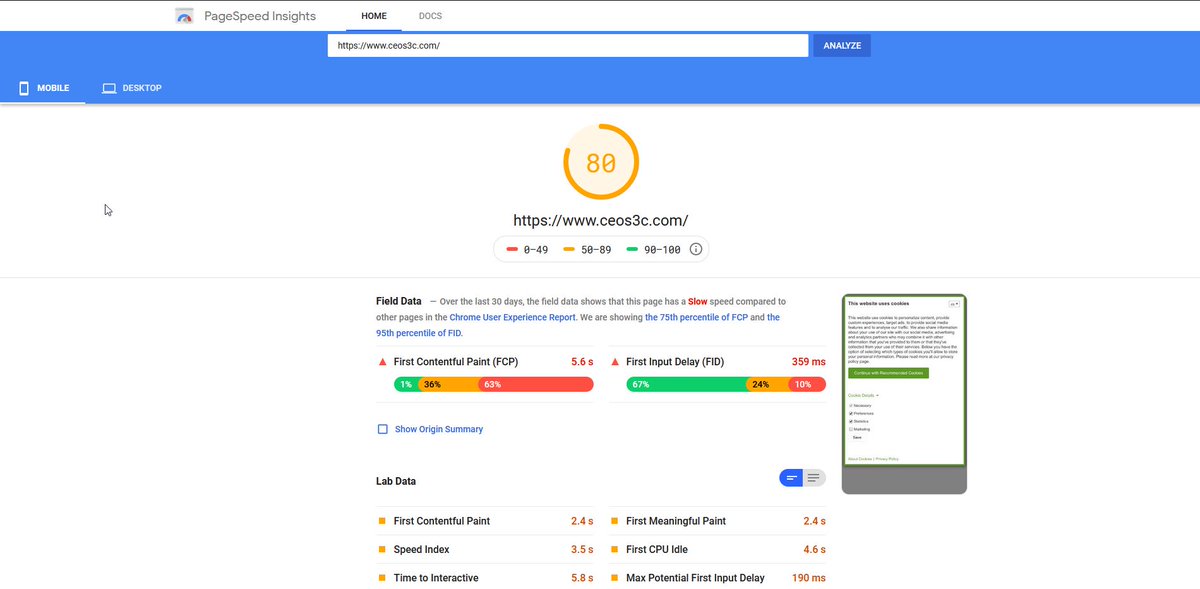The image size is (1200, 589).
Task: Check the Show Origin Summary checkbox
Action: pyautogui.click(x=382, y=428)
